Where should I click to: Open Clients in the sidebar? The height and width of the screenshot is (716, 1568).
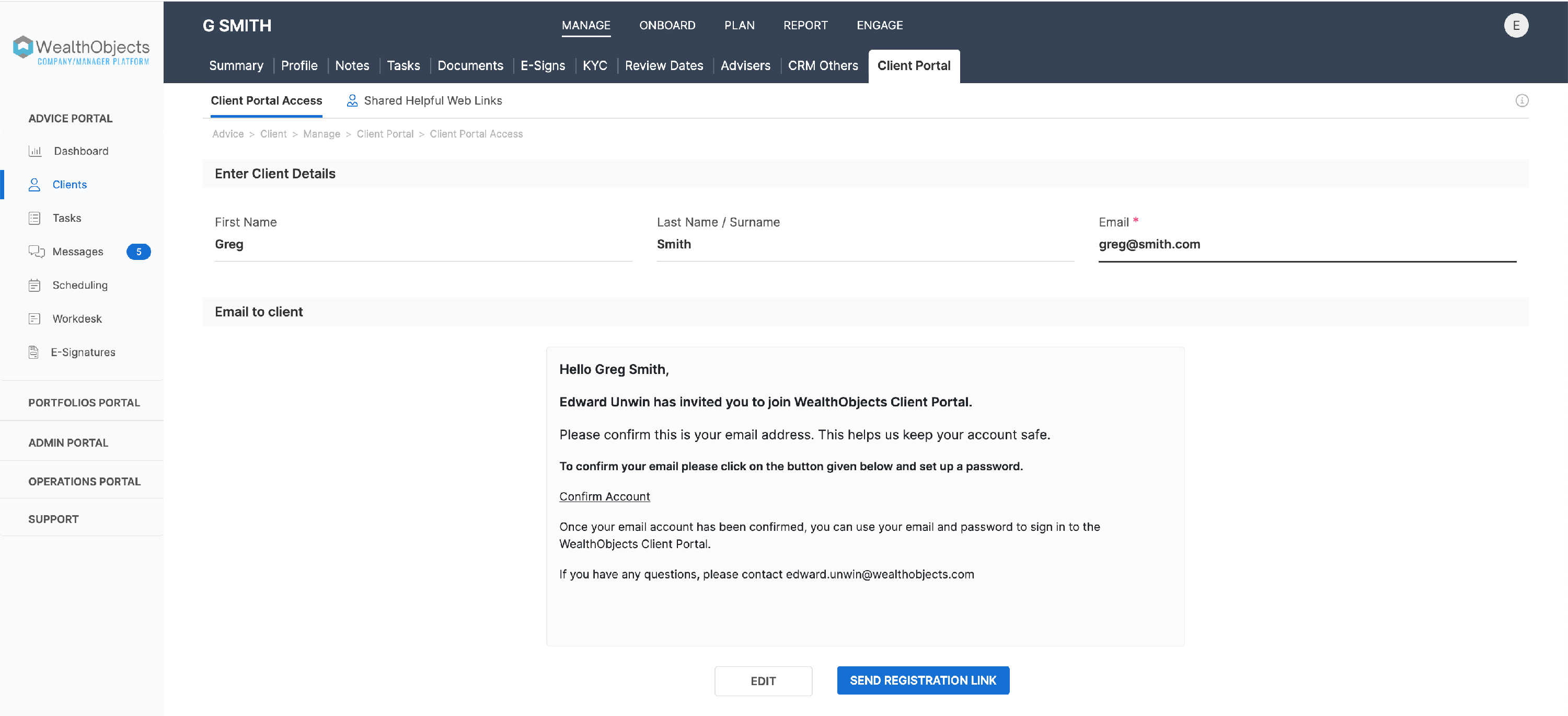(70, 185)
